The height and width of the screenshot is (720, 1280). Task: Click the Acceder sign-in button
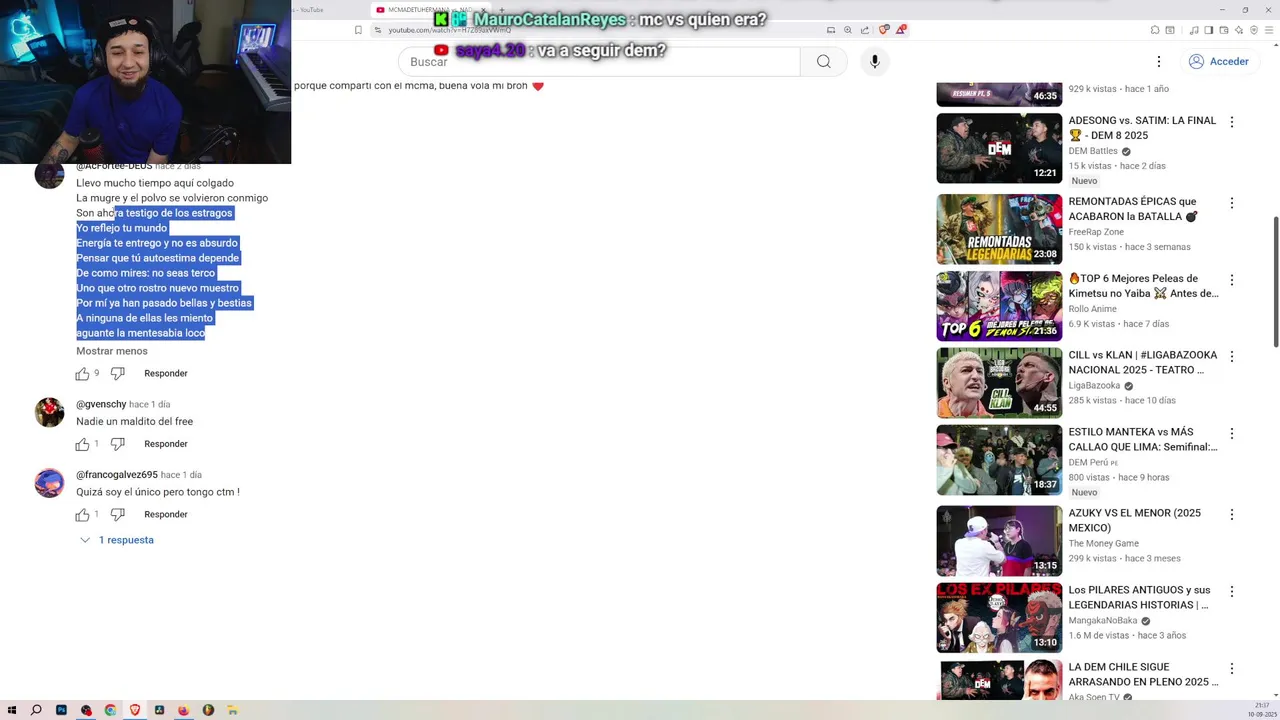pyautogui.click(x=1218, y=62)
